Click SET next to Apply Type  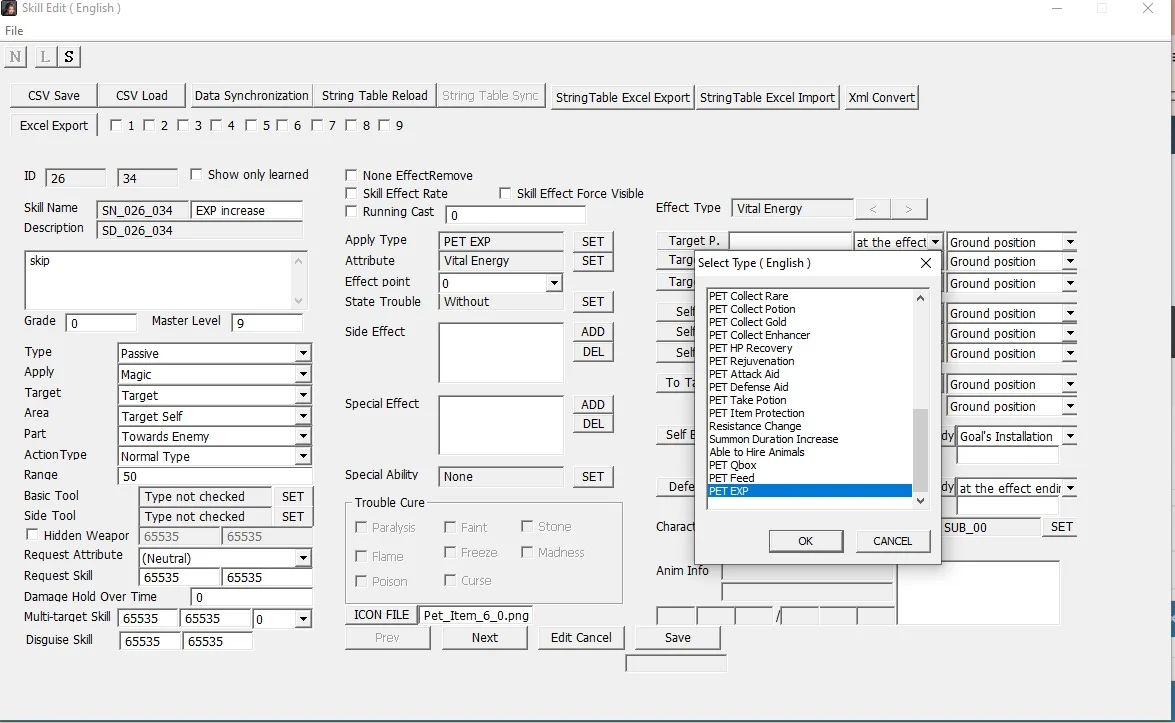(593, 241)
